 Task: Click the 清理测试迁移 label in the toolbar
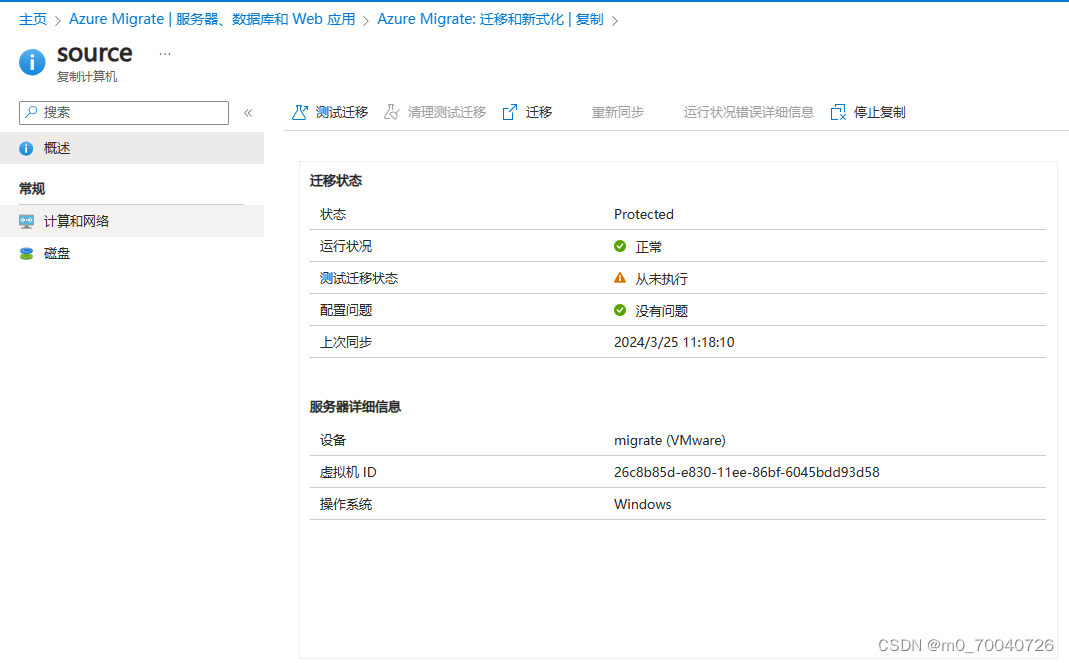447,113
